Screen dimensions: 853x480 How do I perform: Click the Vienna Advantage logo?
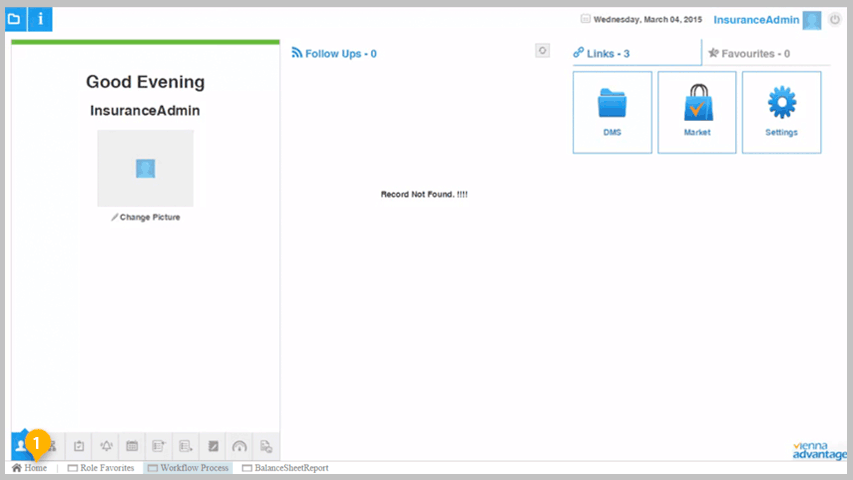click(819, 451)
